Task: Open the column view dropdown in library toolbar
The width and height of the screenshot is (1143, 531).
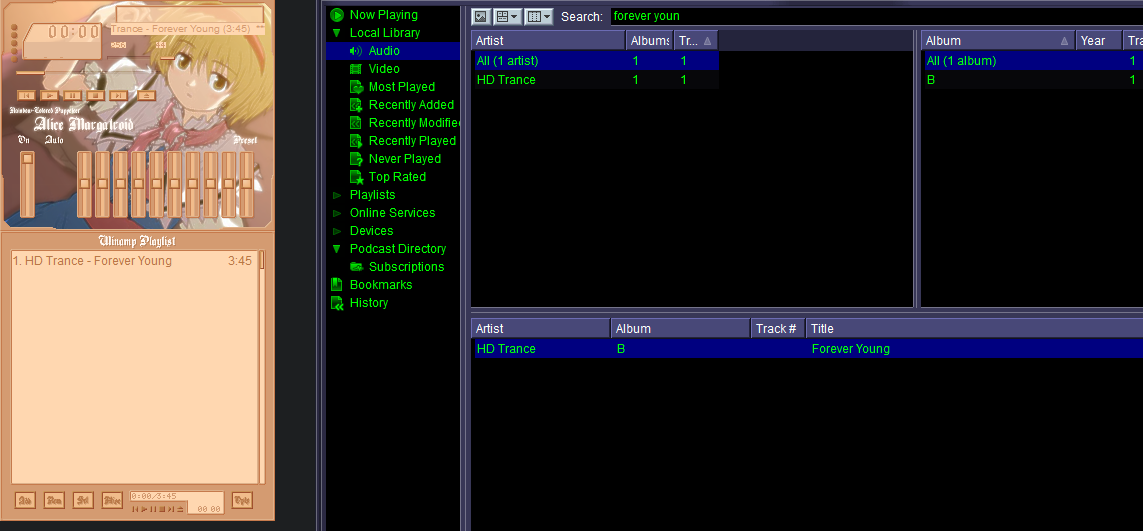Action: [x=539, y=16]
